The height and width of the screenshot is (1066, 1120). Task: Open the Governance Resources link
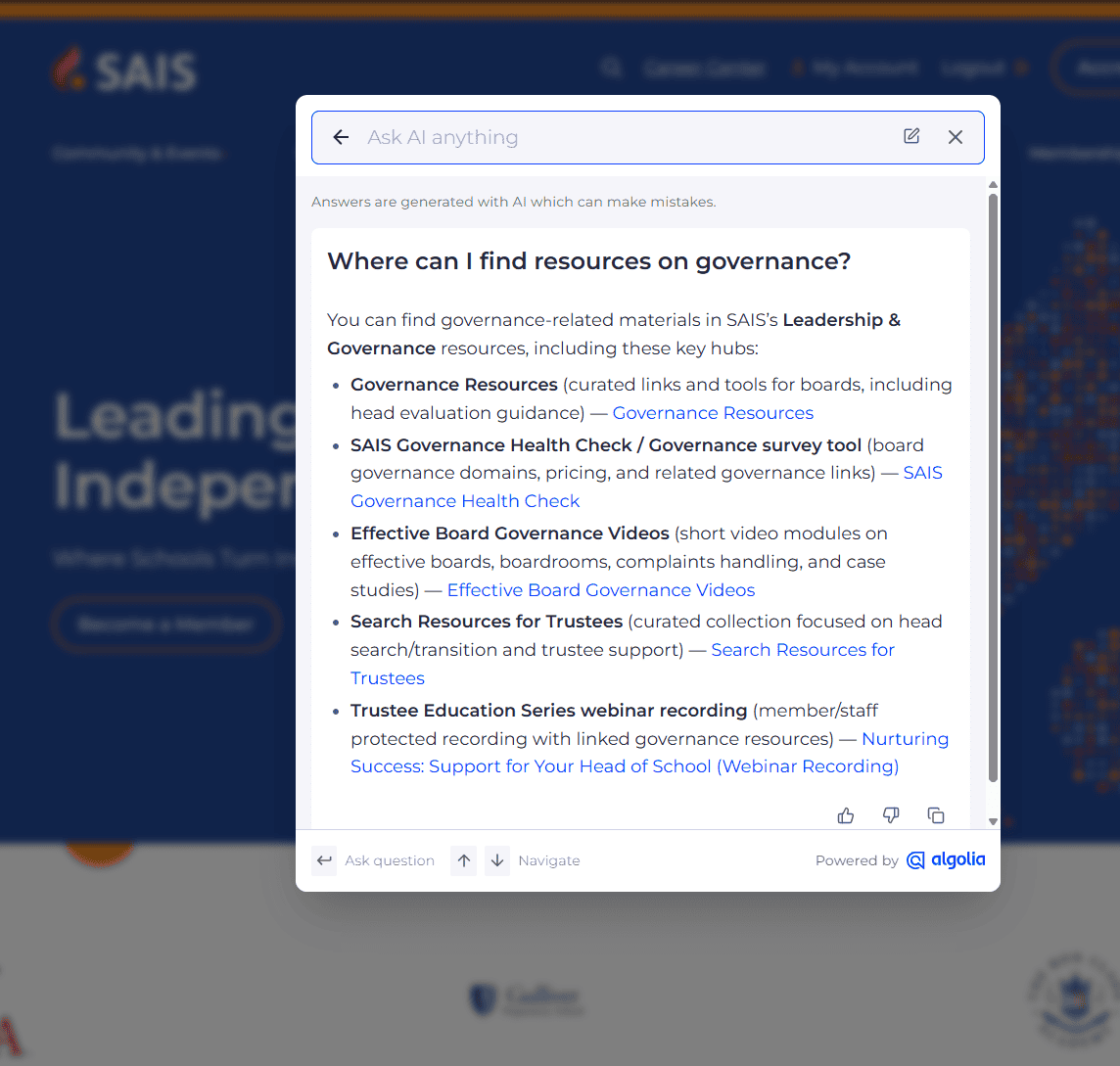coord(713,413)
